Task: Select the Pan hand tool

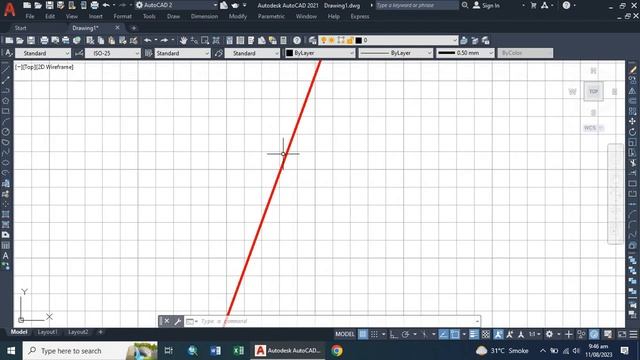Action: point(183,40)
